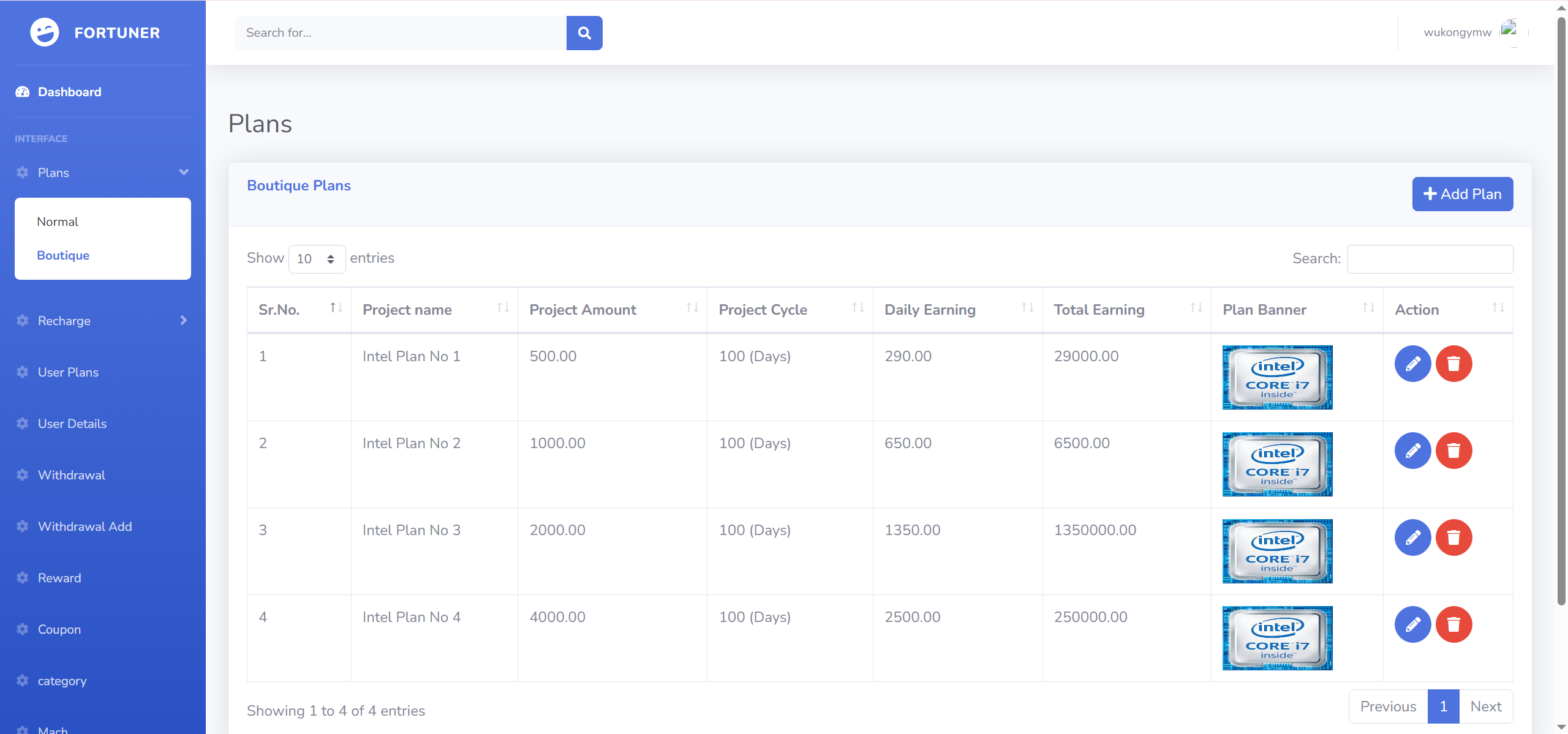Viewport: 1568px width, 734px height.
Task: Collapse the Plans sidebar menu
Action: coord(102,173)
